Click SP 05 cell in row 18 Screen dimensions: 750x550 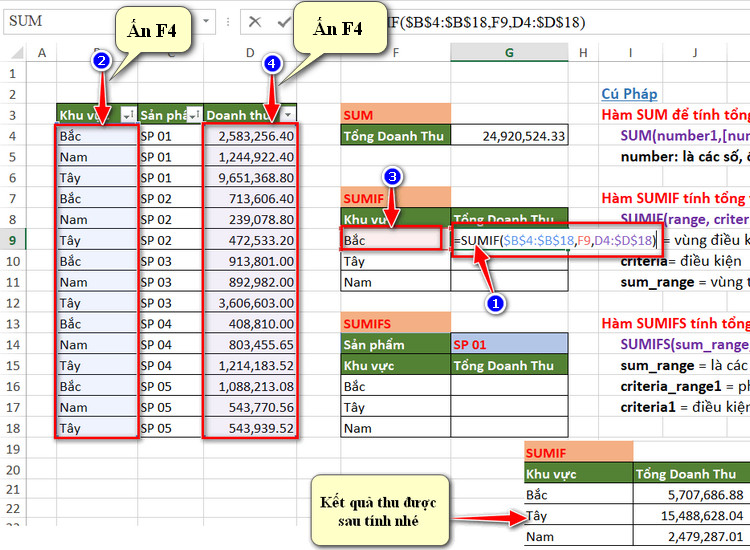[170, 428]
